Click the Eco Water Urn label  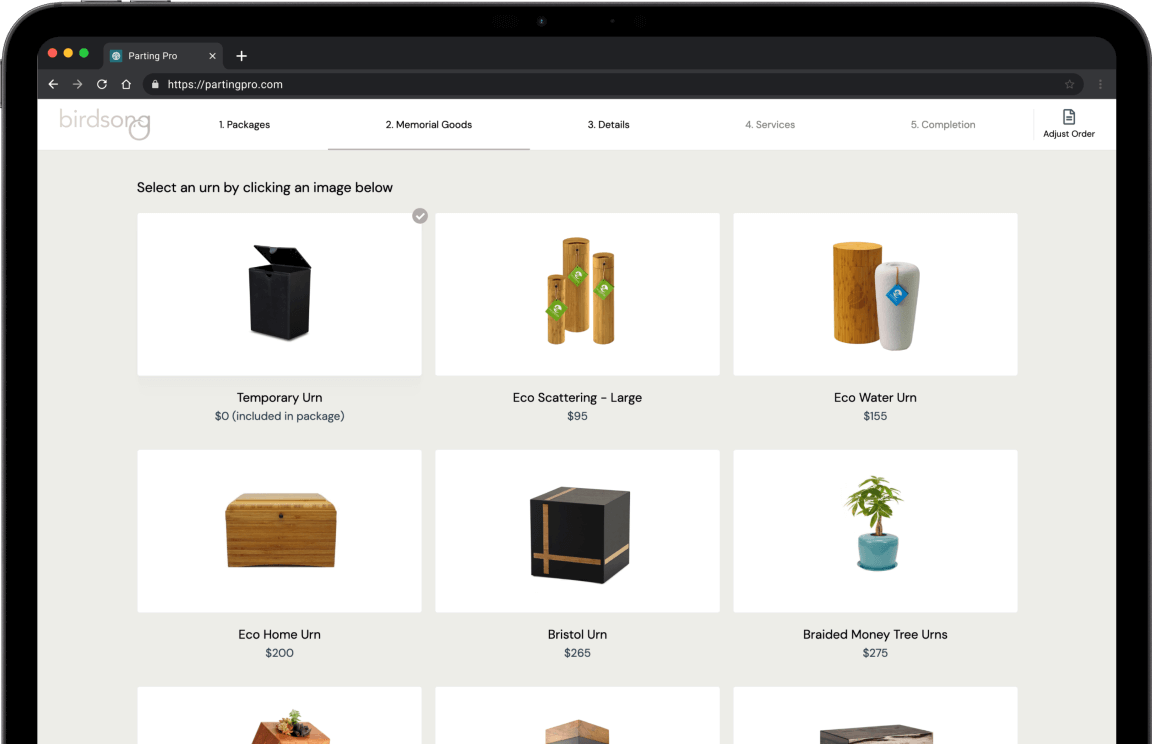[875, 397]
